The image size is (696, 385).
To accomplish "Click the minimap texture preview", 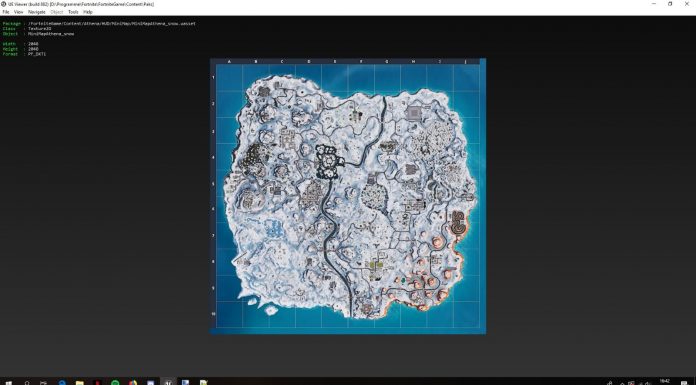I will (x=348, y=196).
